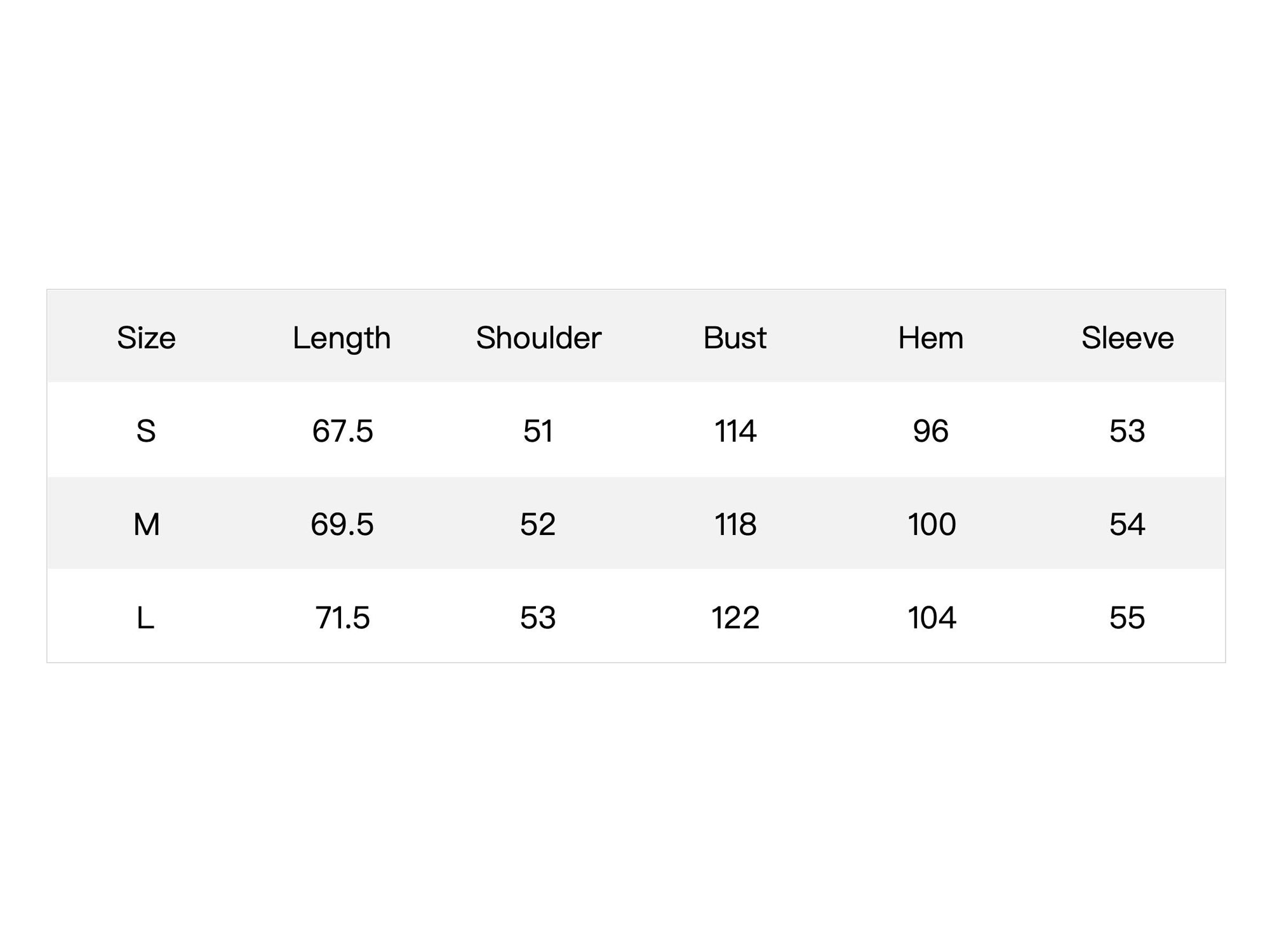Click the 100 hem value
This screenshot has width=1270, height=952.
[932, 525]
